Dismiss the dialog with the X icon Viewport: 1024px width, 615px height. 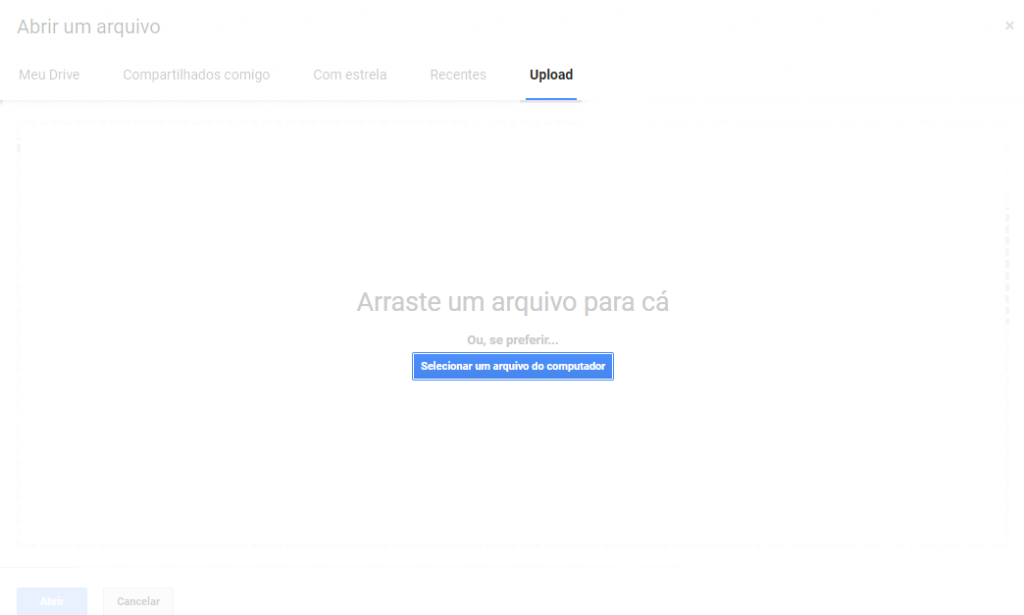pyautogui.click(x=1009, y=26)
